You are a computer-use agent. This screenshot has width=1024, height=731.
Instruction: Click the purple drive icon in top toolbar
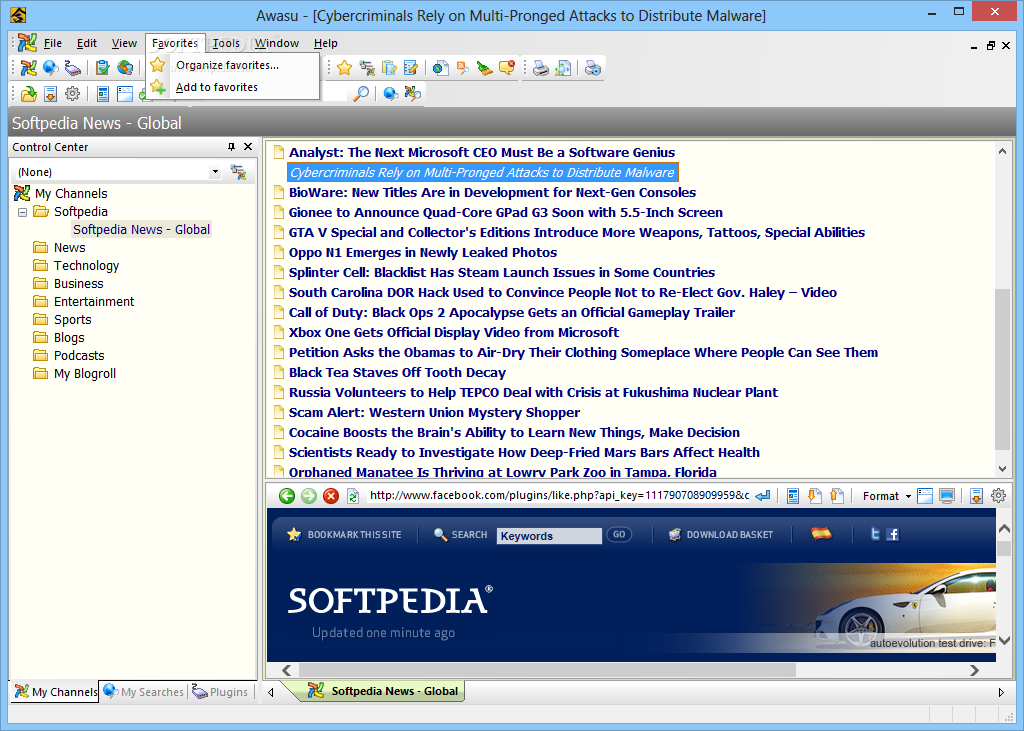[x=72, y=67]
